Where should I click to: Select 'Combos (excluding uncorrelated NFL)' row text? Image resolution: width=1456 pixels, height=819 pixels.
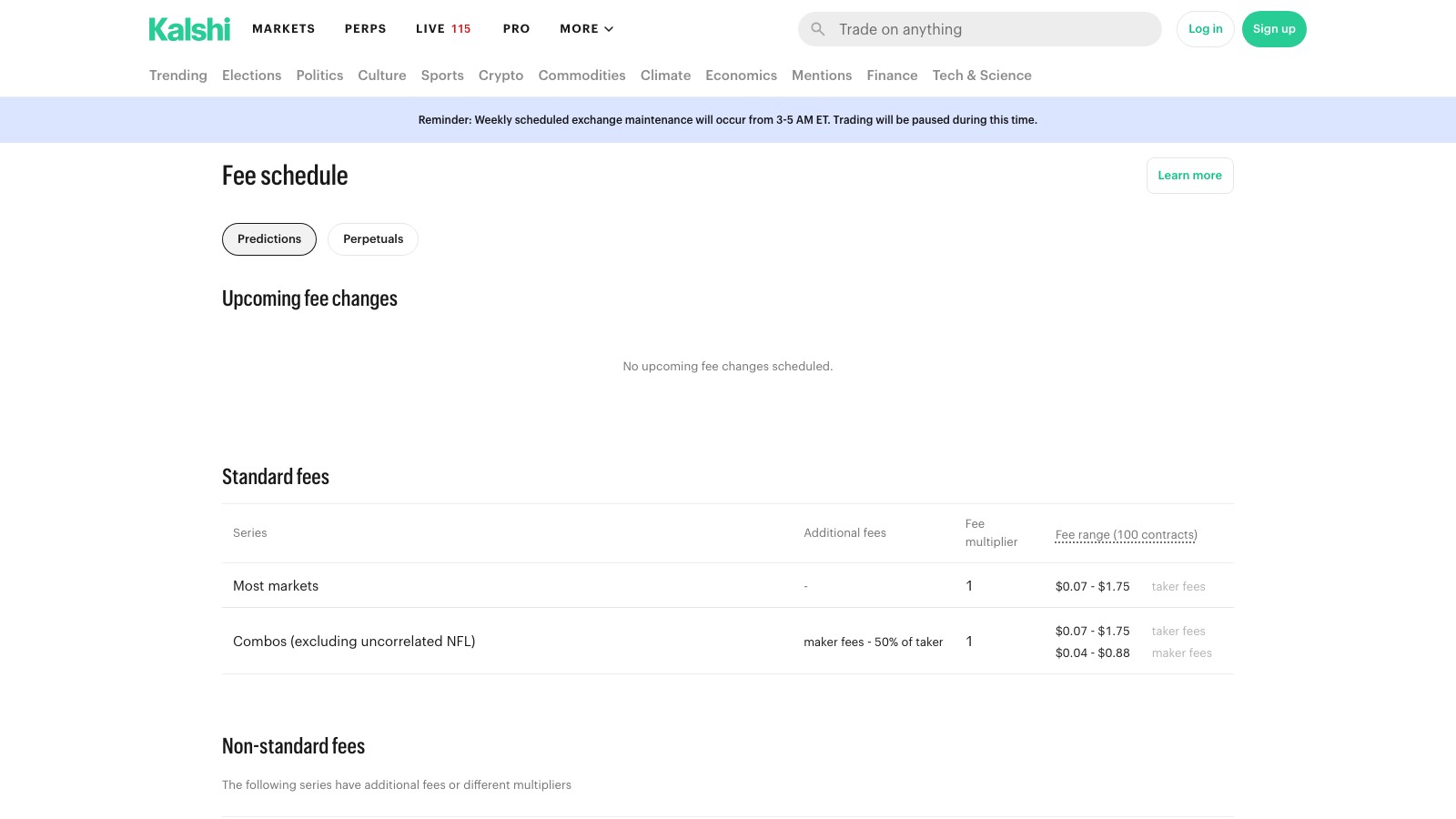coord(354,642)
